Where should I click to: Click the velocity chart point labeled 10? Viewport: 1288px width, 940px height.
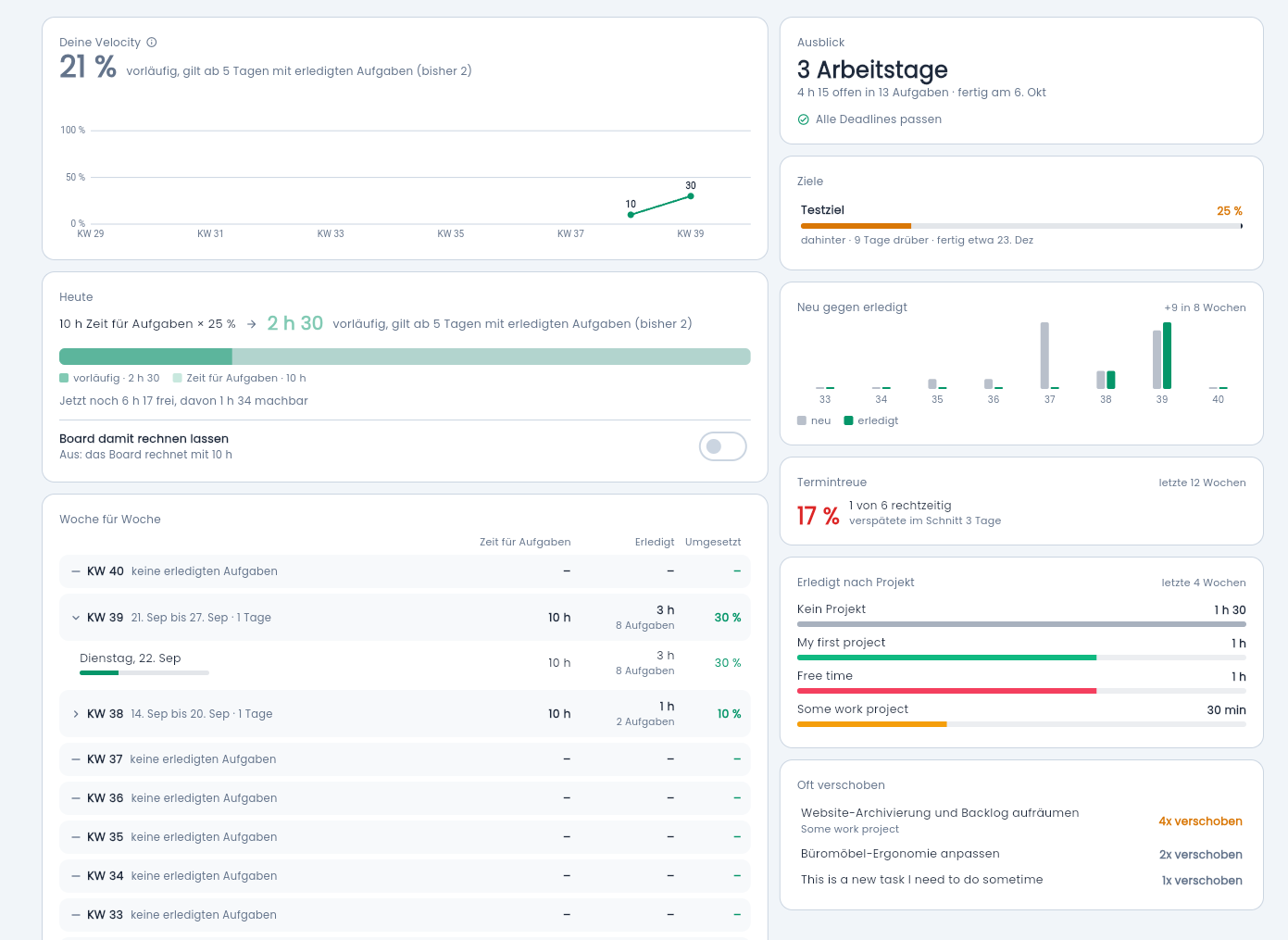tap(631, 215)
